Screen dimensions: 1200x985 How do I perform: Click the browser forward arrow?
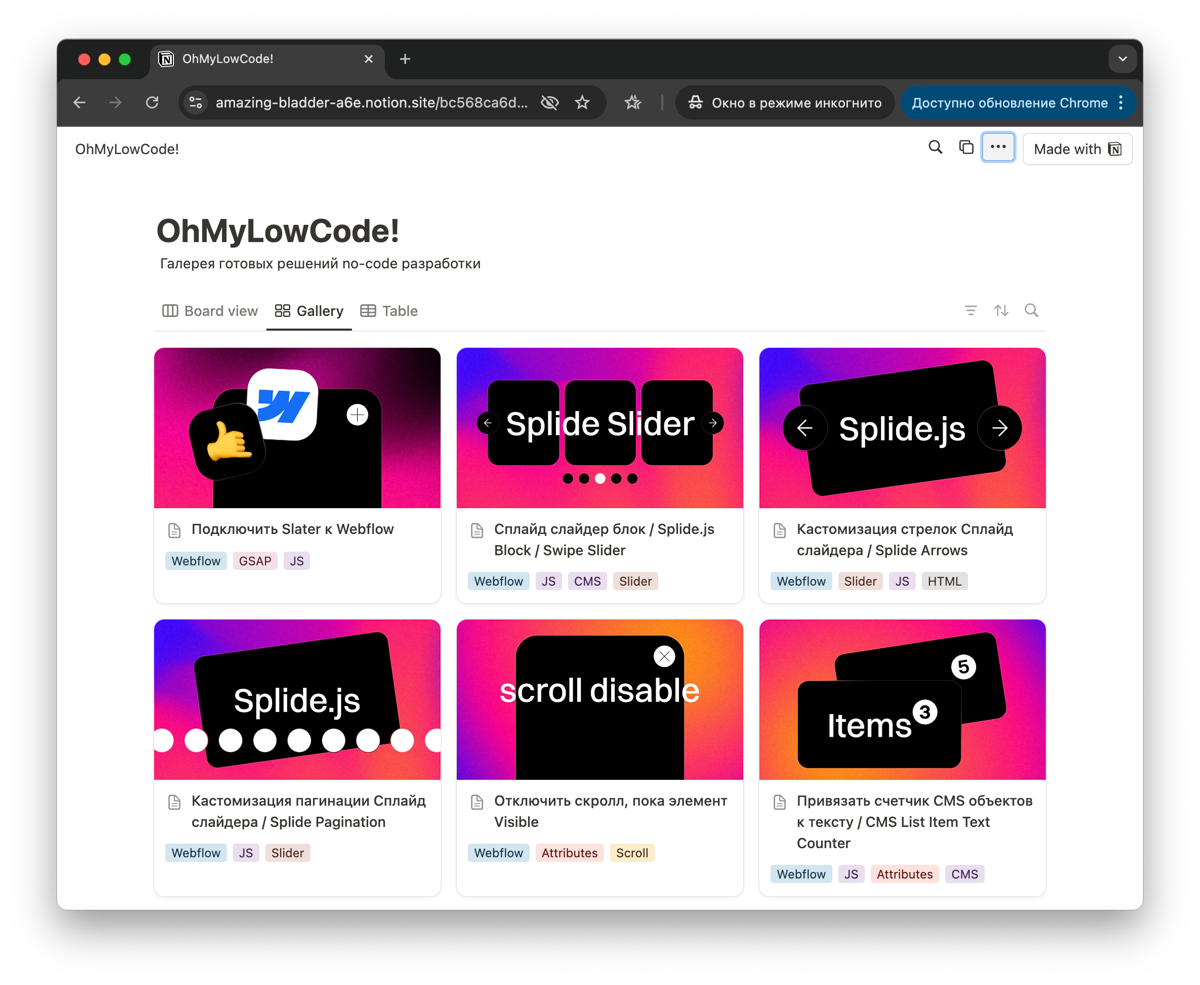(x=116, y=103)
